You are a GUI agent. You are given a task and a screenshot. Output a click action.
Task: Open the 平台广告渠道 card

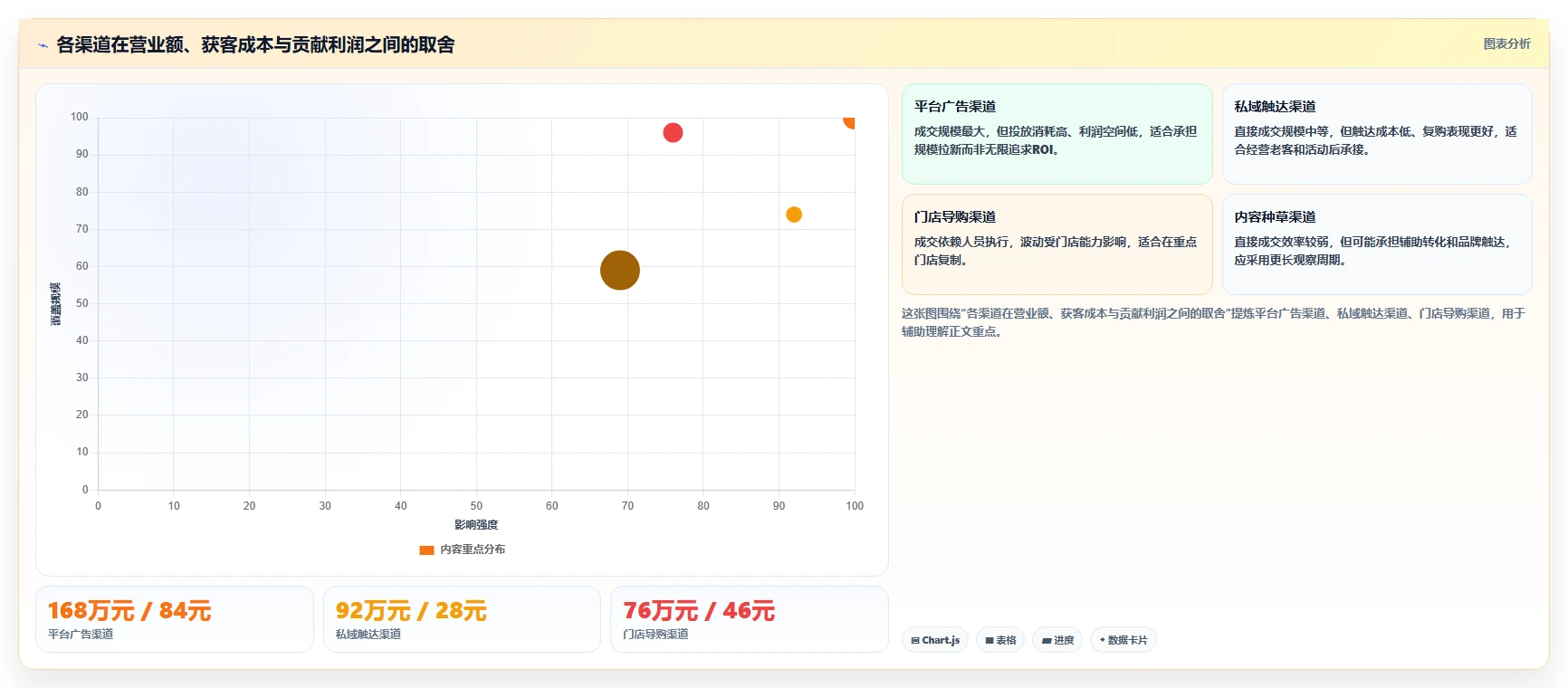click(x=1056, y=134)
